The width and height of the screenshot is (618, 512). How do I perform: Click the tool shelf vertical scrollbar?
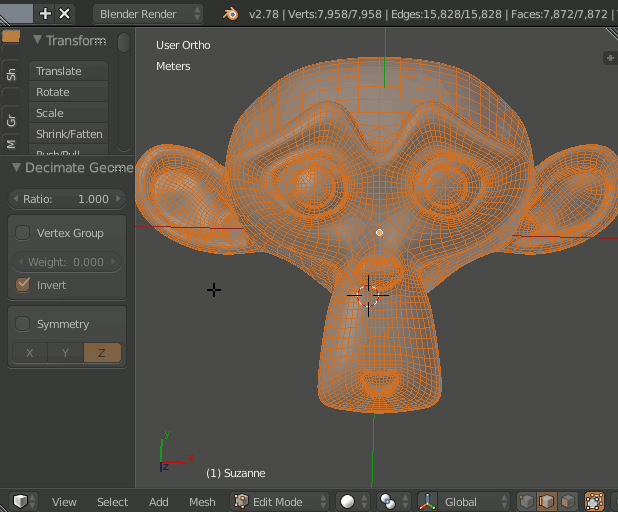click(x=124, y=43)
